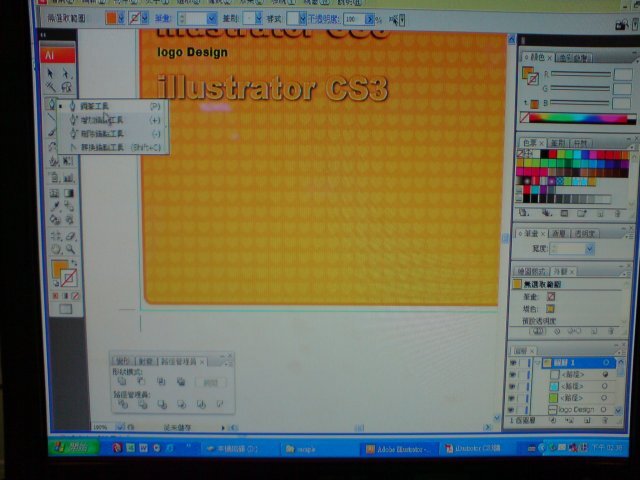Open fill color dropdown in control bar

121,19
